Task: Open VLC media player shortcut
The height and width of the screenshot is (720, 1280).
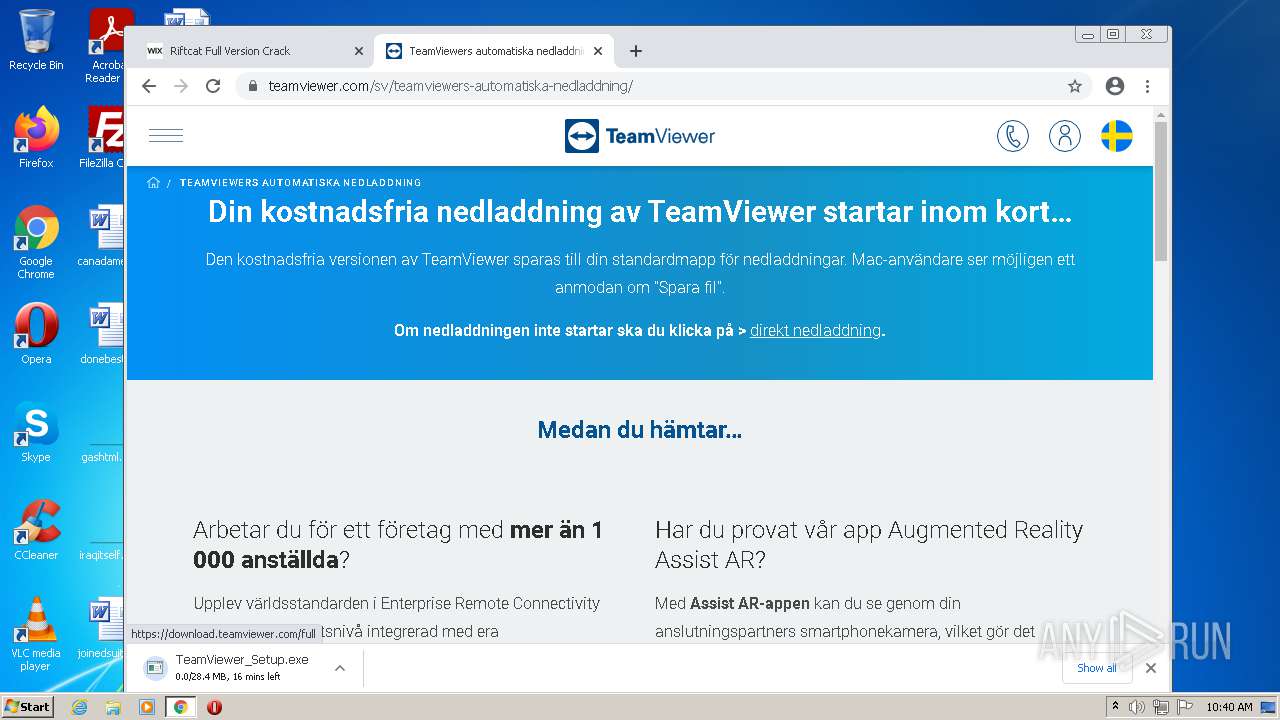Action: click(x=36, y=634)
